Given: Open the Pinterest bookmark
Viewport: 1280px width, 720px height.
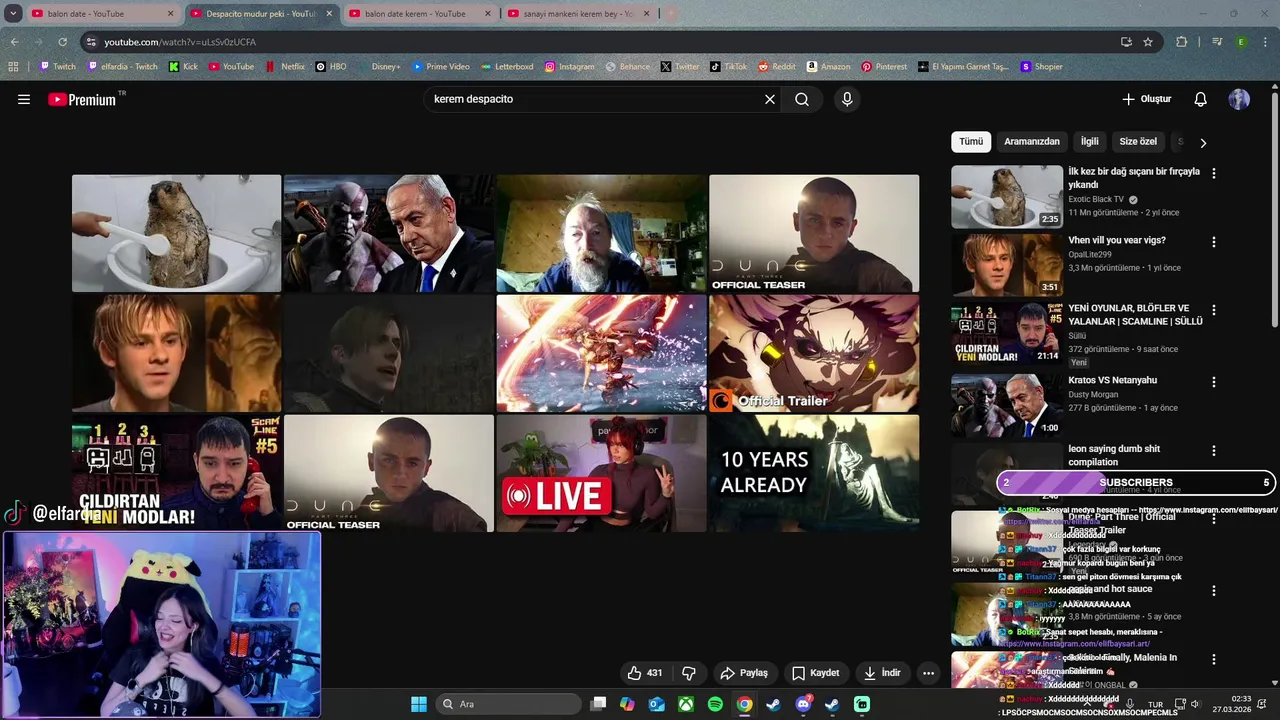Looking at the screenshot, I should (884, 67).
